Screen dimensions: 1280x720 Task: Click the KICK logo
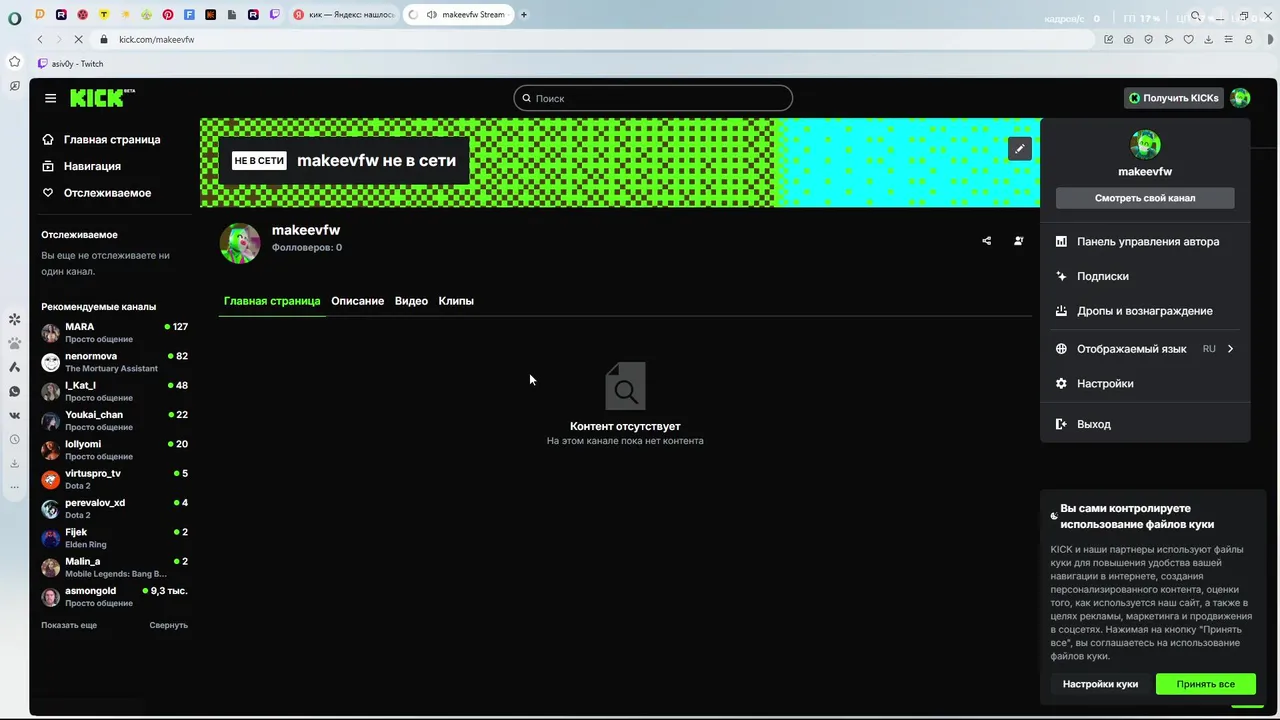102,97
